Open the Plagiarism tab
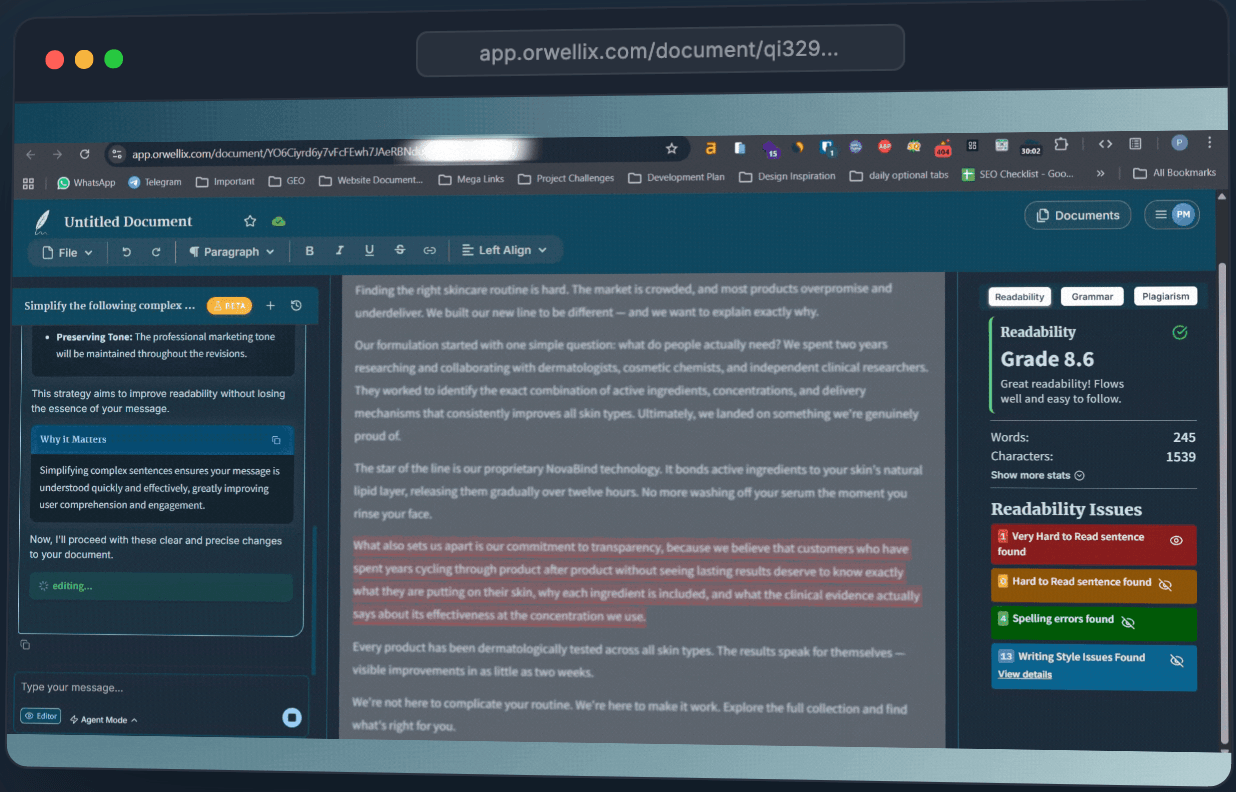 (1165, 296)
